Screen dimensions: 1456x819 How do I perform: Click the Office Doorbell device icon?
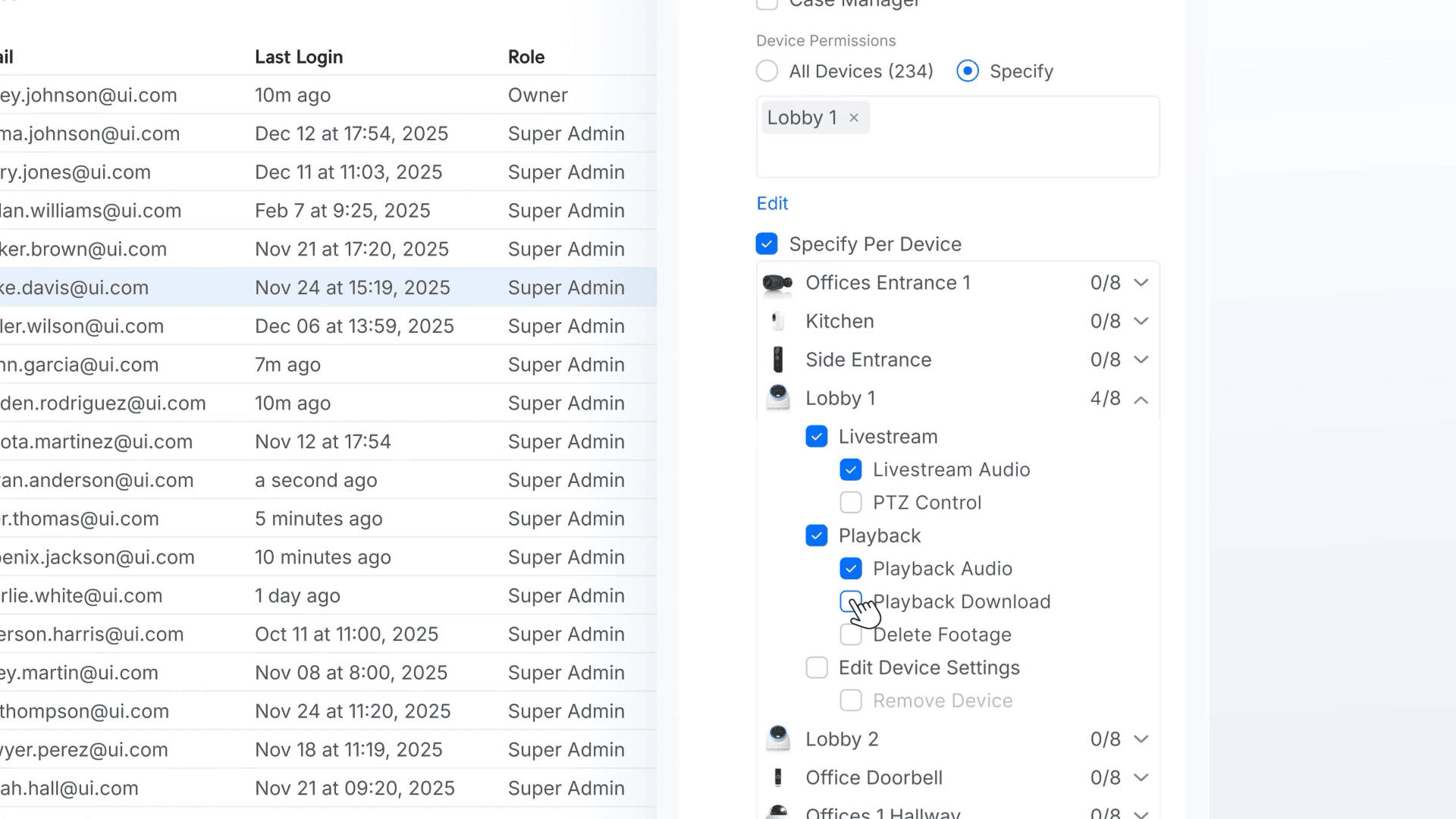[777, 777]
